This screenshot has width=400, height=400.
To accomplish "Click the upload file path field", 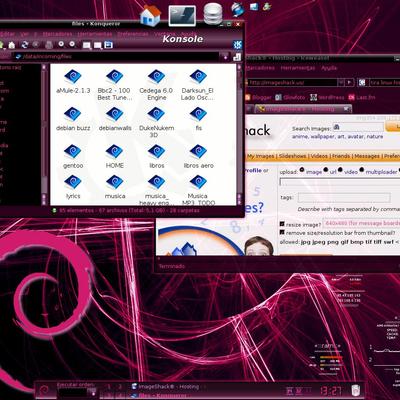I will [340, 182].
